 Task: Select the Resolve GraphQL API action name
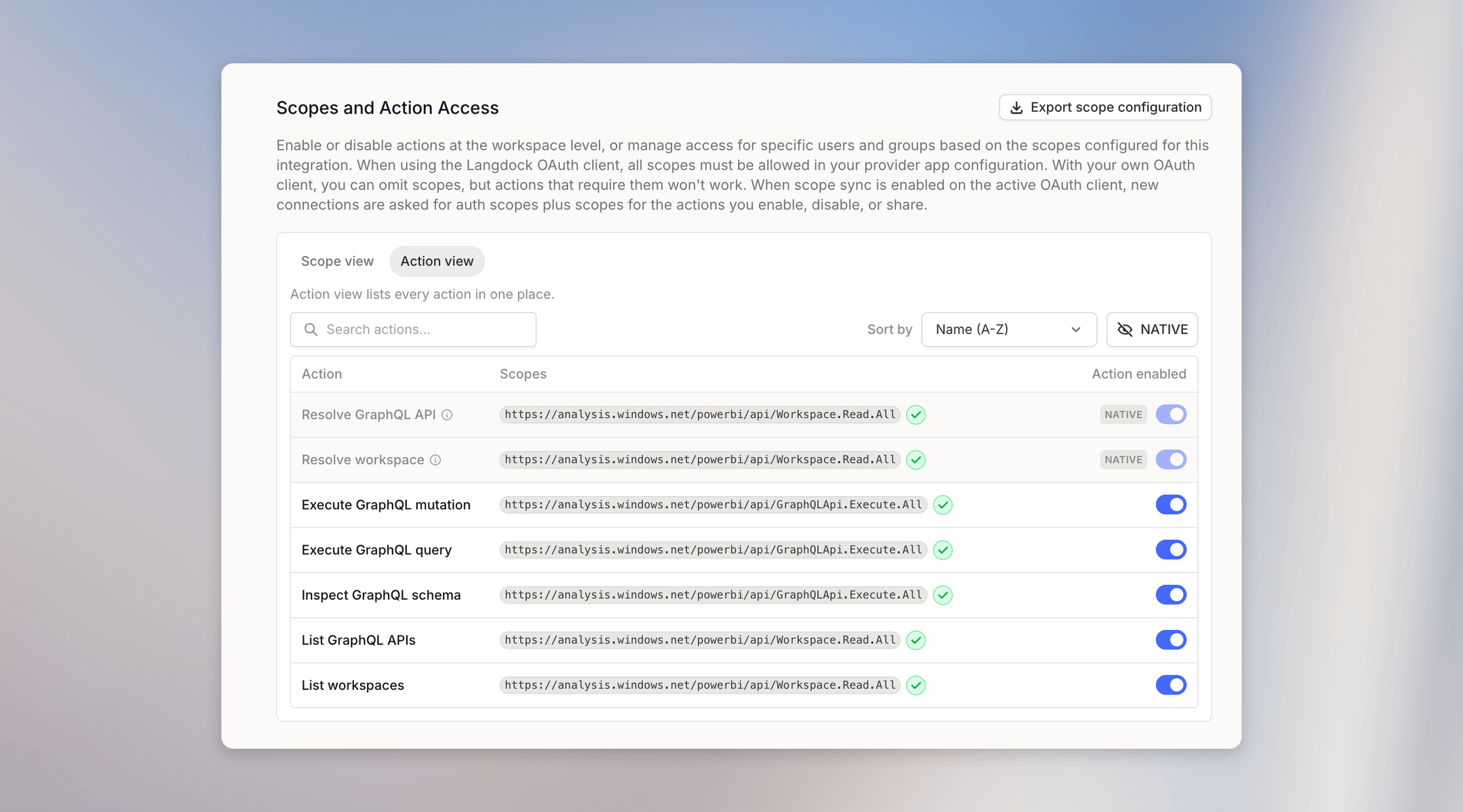point(368,415)
